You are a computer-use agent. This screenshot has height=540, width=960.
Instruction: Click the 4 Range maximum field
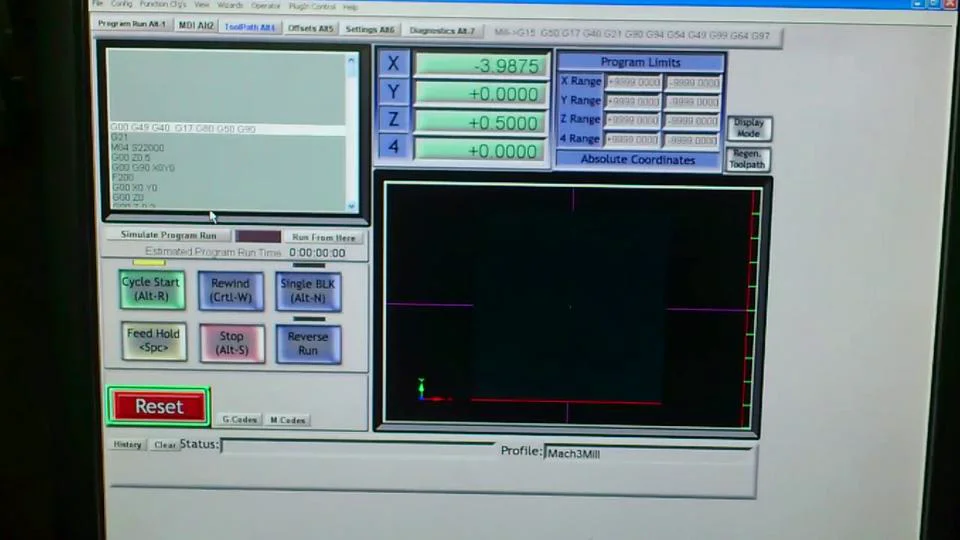(632, 140)
